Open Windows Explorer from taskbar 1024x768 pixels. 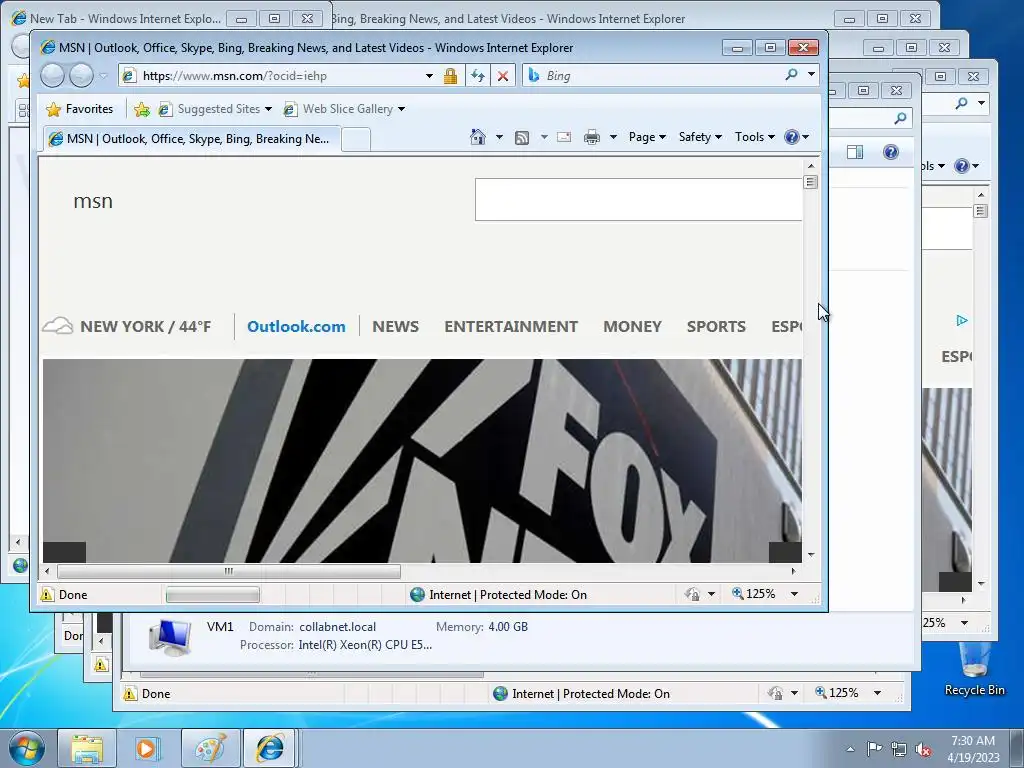(x=87, y=748)
